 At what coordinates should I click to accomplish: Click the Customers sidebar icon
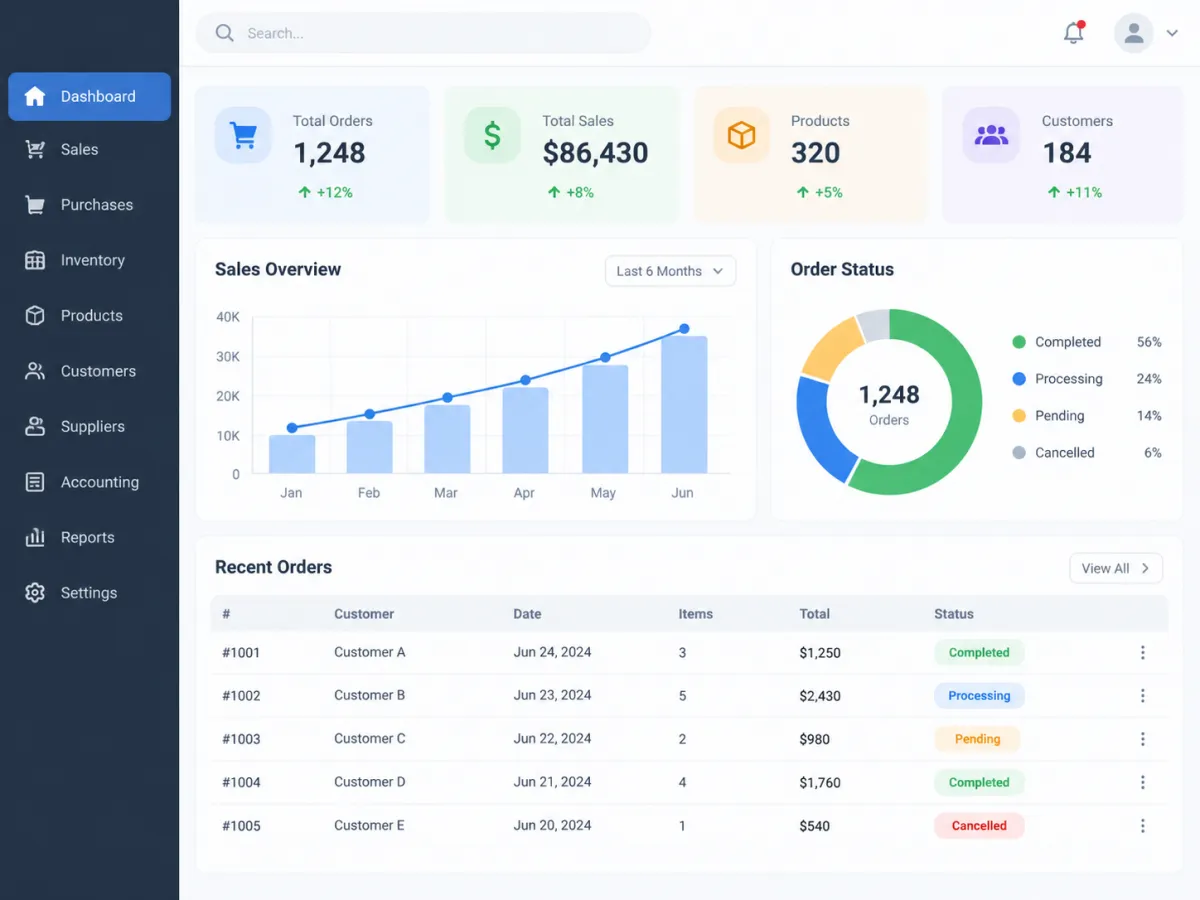click(x=35, y=371)
